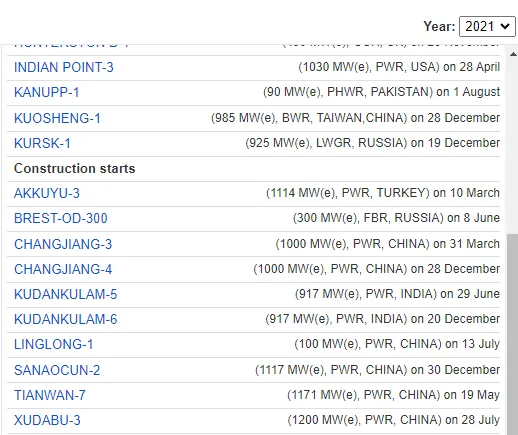Open the KANUPP-1 reactor link

coord(46,92)
